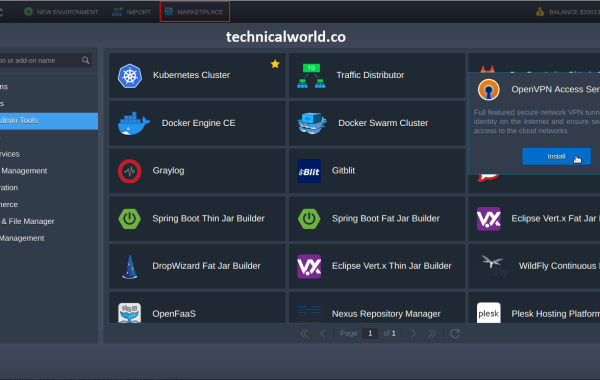Open the Import menu item
The width and height of the screenshot is (600, 380).
coord(131,12)
